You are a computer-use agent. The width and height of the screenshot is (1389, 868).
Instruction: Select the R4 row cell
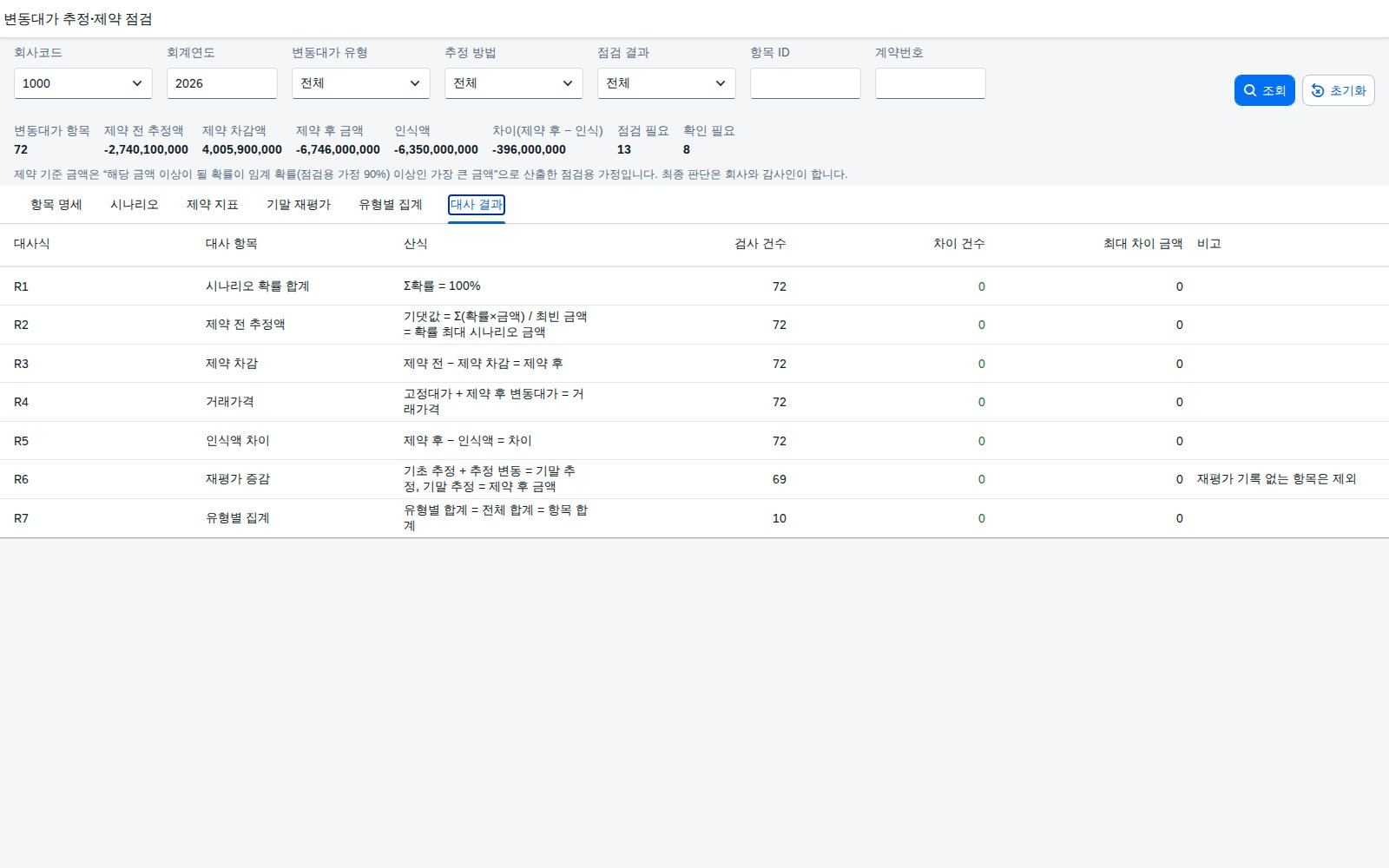(21, 402)
